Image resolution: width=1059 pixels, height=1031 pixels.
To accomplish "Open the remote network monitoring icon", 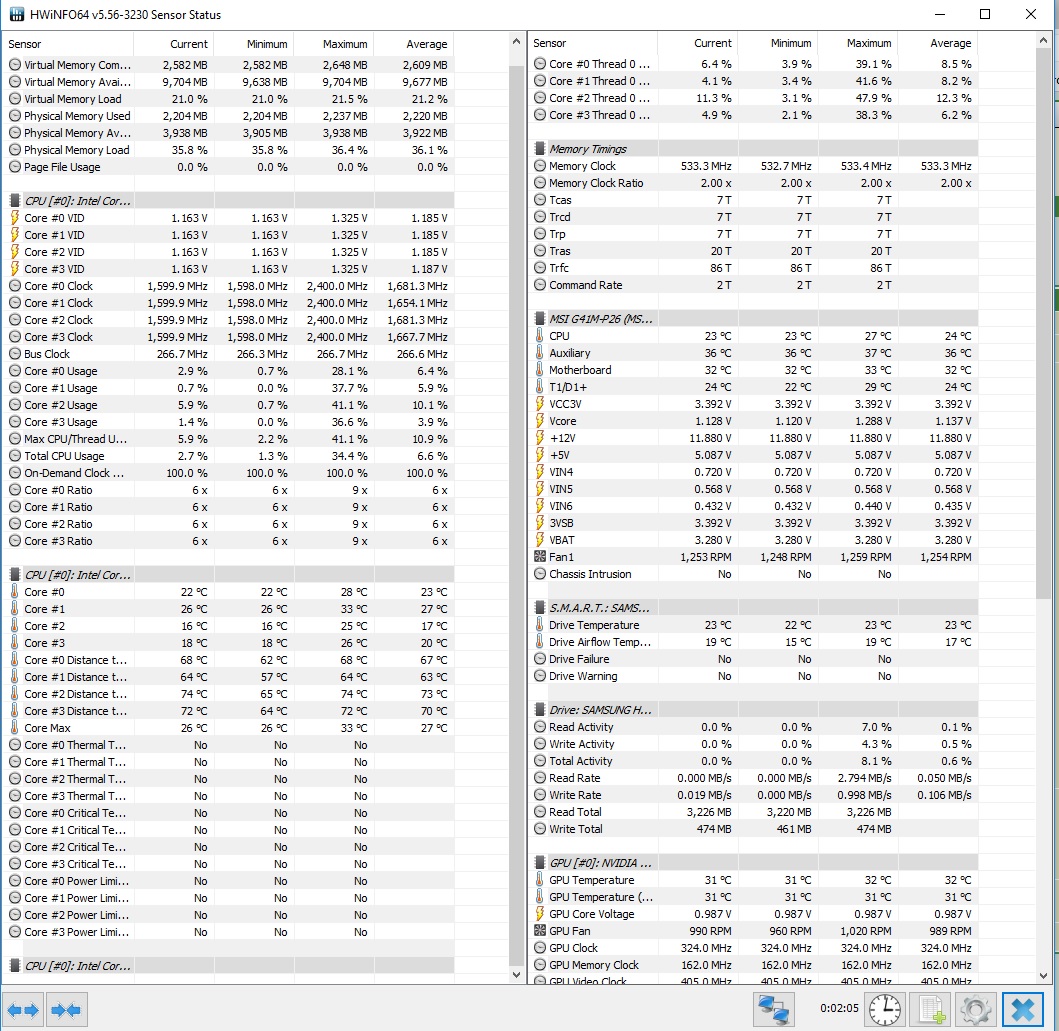I will click(x=774, y=1009).
